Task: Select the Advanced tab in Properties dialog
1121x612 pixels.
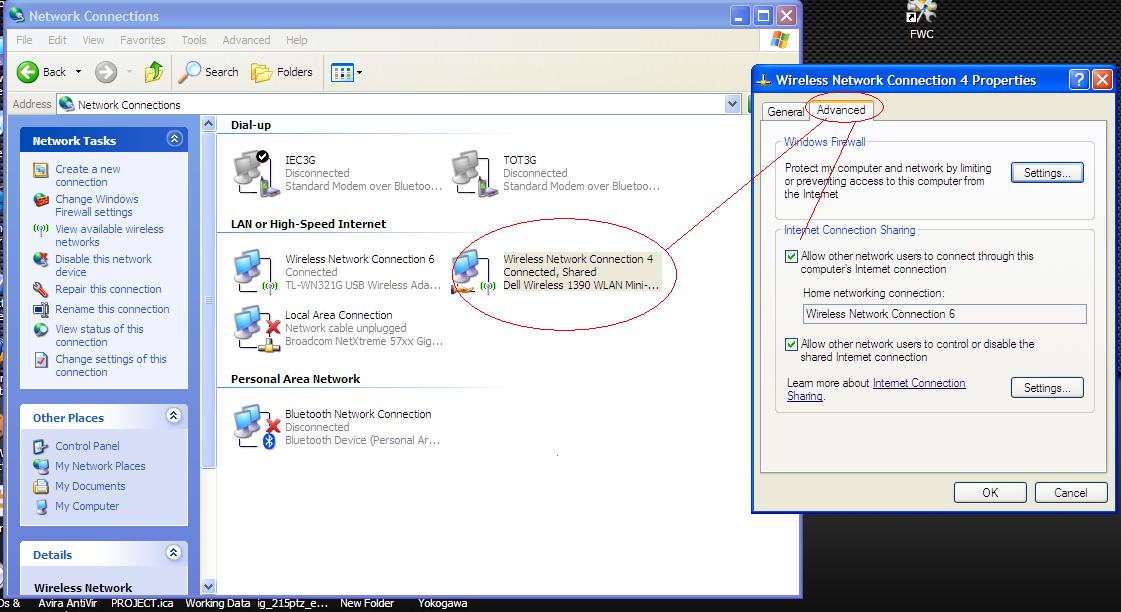Action: [x=841, y=109]
